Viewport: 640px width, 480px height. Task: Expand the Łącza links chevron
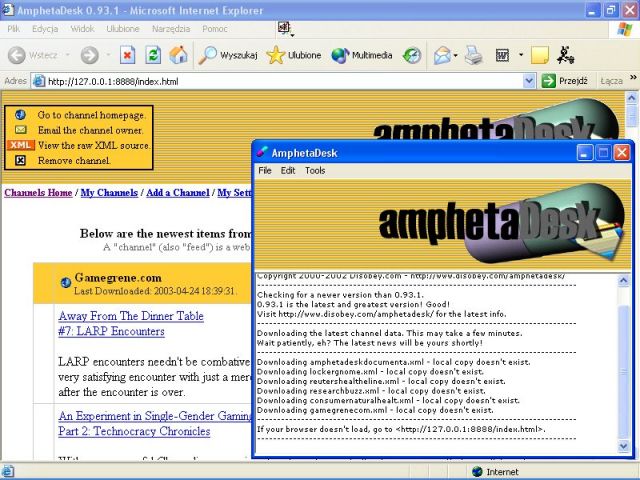pyautogui.click(x=633, y=78)
